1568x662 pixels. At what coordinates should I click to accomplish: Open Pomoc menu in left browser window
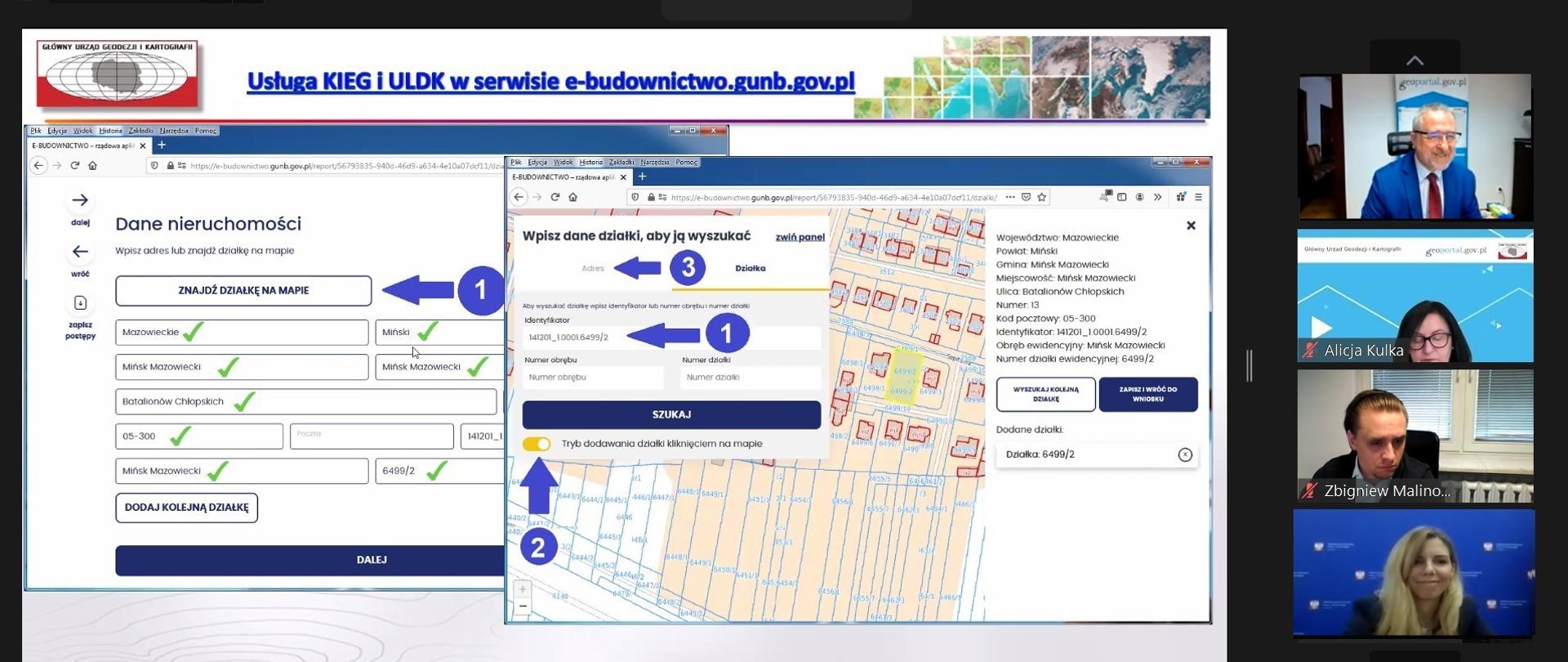206,131
